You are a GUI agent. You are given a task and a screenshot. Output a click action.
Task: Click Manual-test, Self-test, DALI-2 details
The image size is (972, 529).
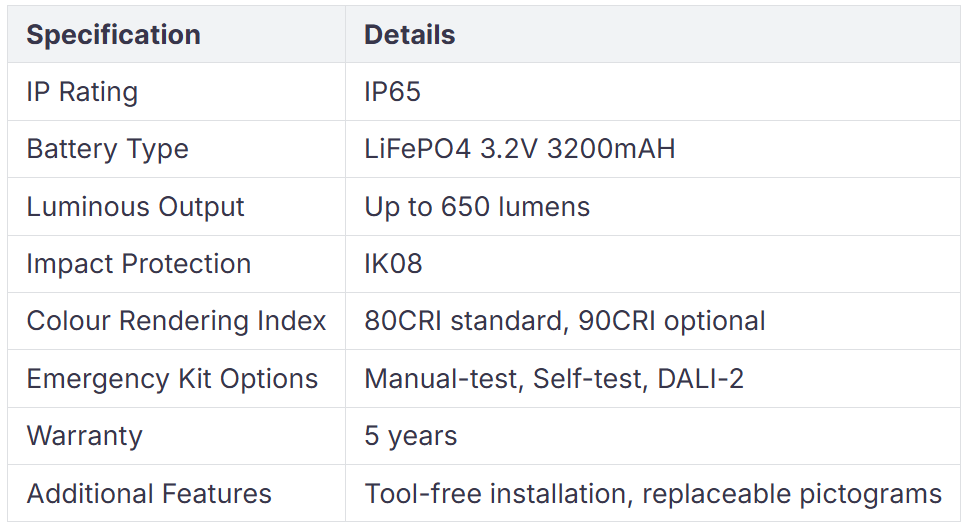click(553, 379)
